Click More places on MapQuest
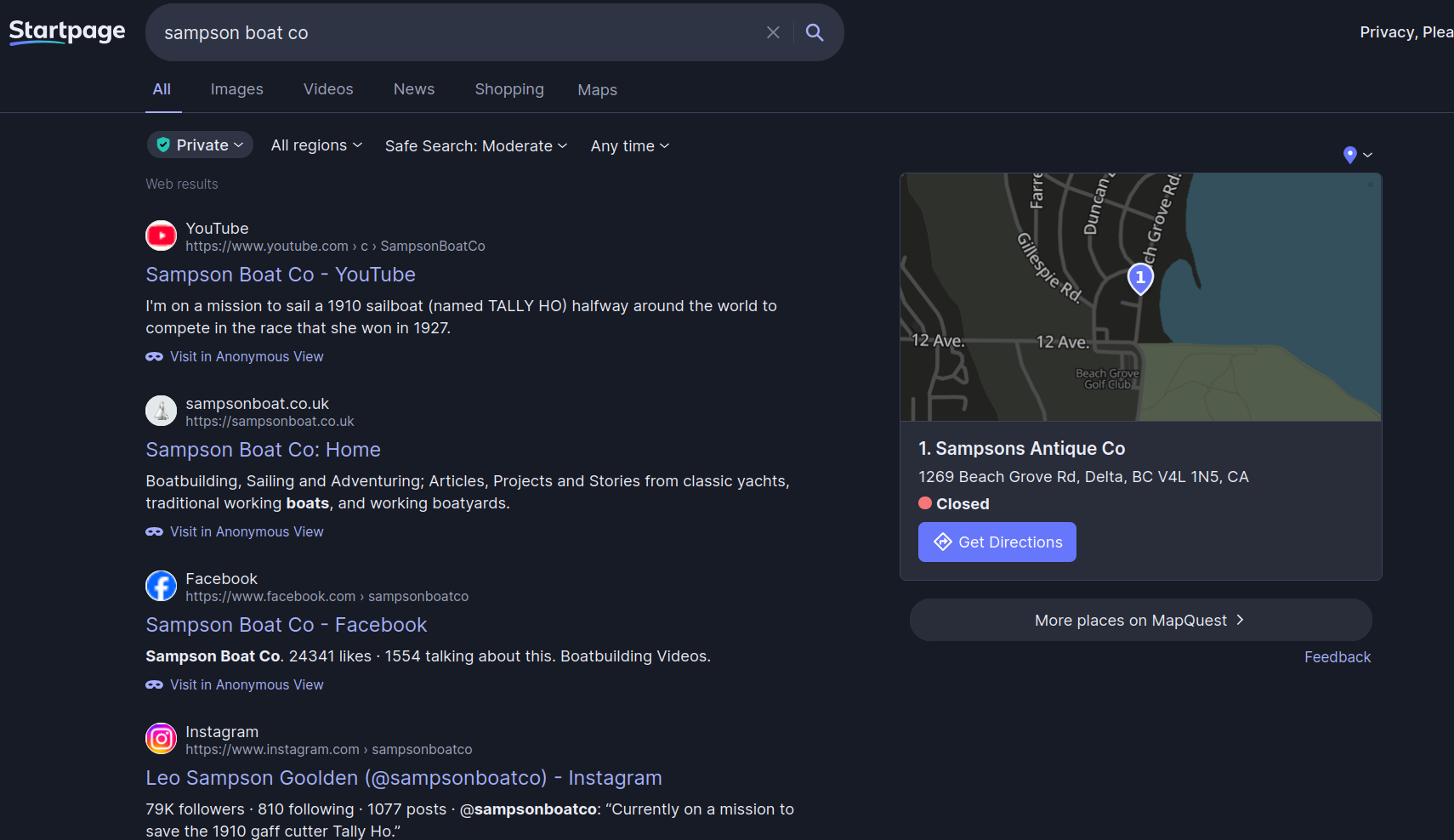The width and height of the screenshot is (1454, 840). coord(1141,621)
